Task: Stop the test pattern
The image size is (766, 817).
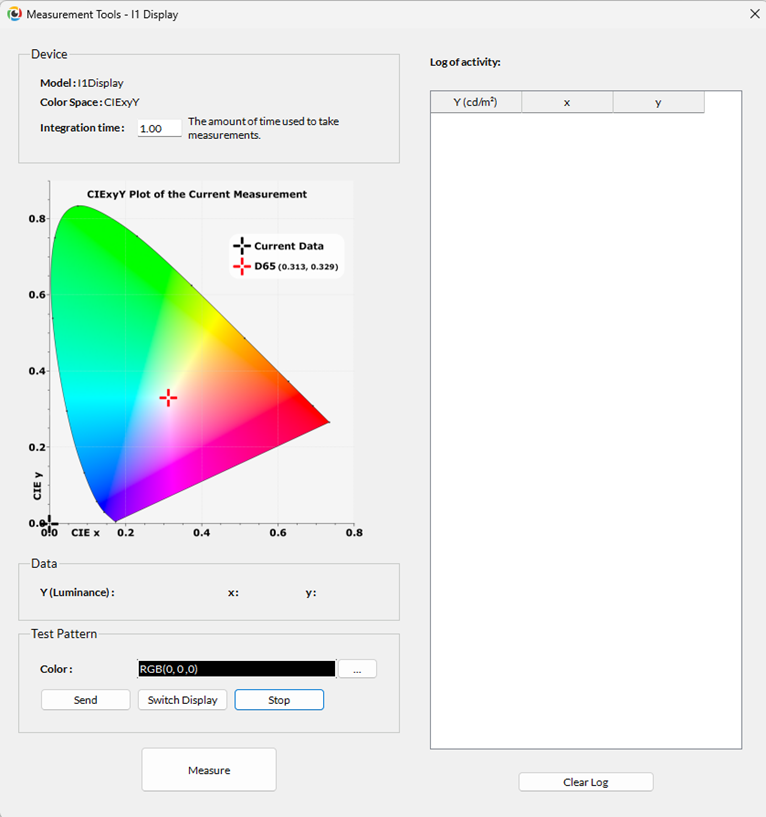Action: click(x=279, y=700)
